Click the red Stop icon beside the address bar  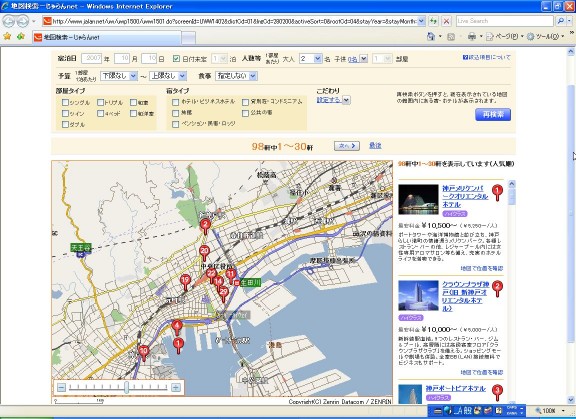[x=446, y=21]
